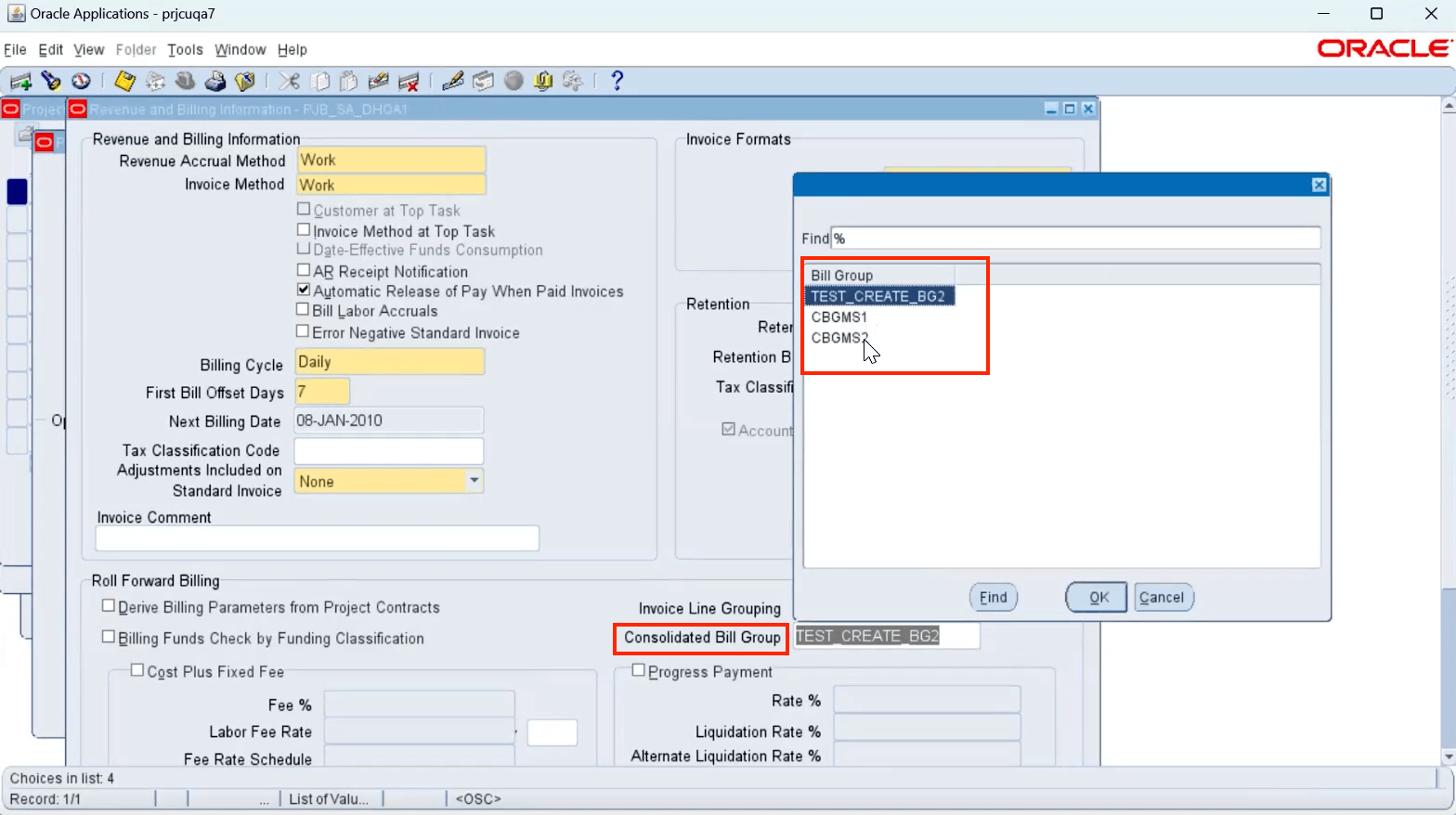Check Billing Funds Check by Funding Classification
This screenshot has width=1456, height=815.
pos(109,638)
